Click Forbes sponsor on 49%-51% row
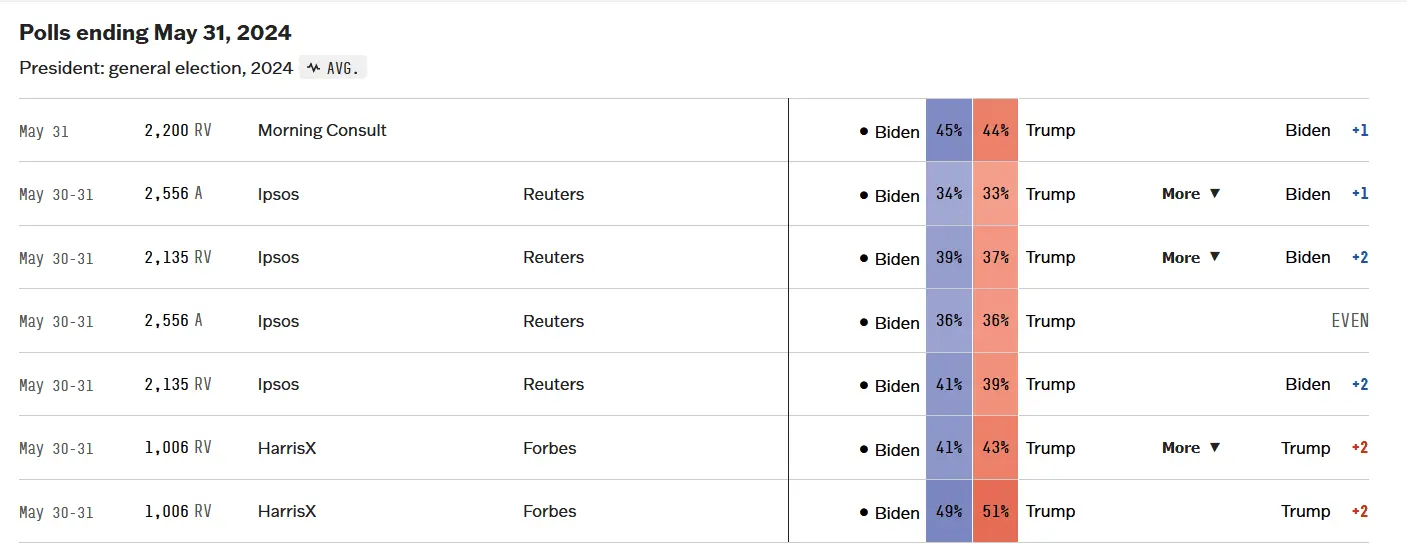1407x547 pixels. (x=549, y=511)
